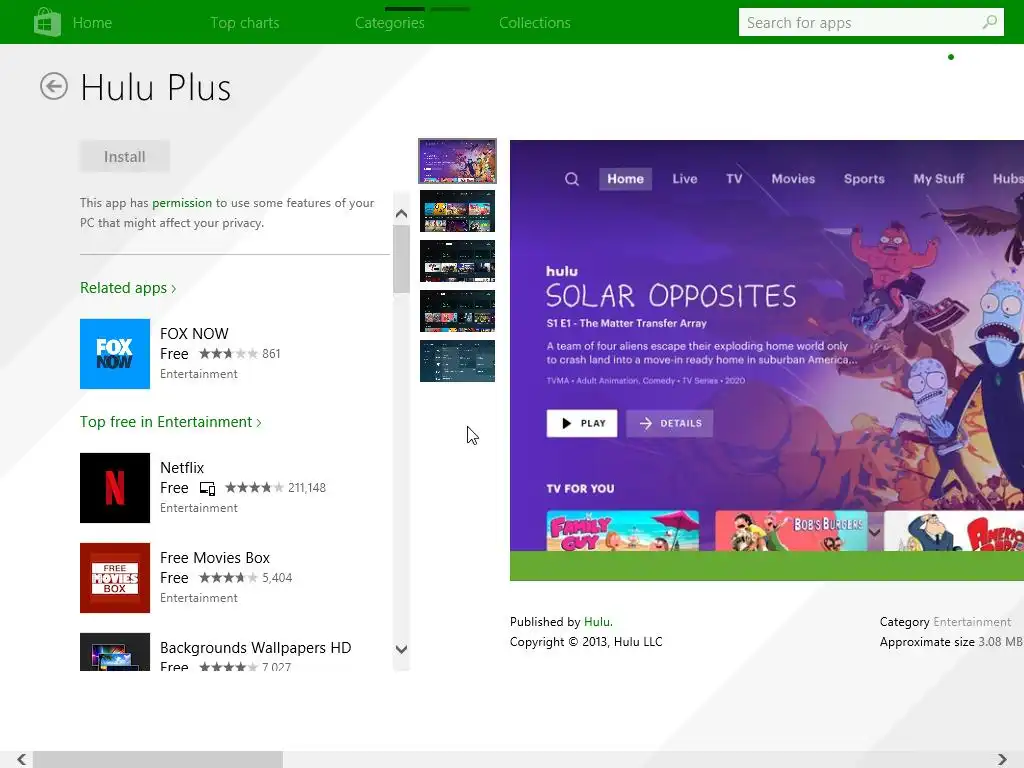This screenshot has height=768, width=1024.
Task: Select the third screenshot thumbnail
Action: [x=457, y=261]
